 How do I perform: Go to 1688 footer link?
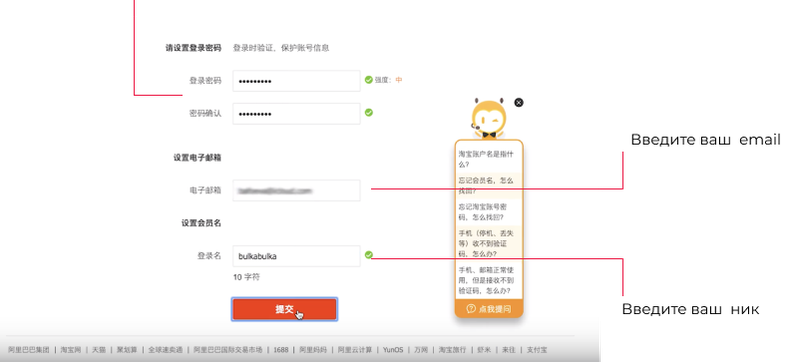pyautogui.click(x=281, y=350)
